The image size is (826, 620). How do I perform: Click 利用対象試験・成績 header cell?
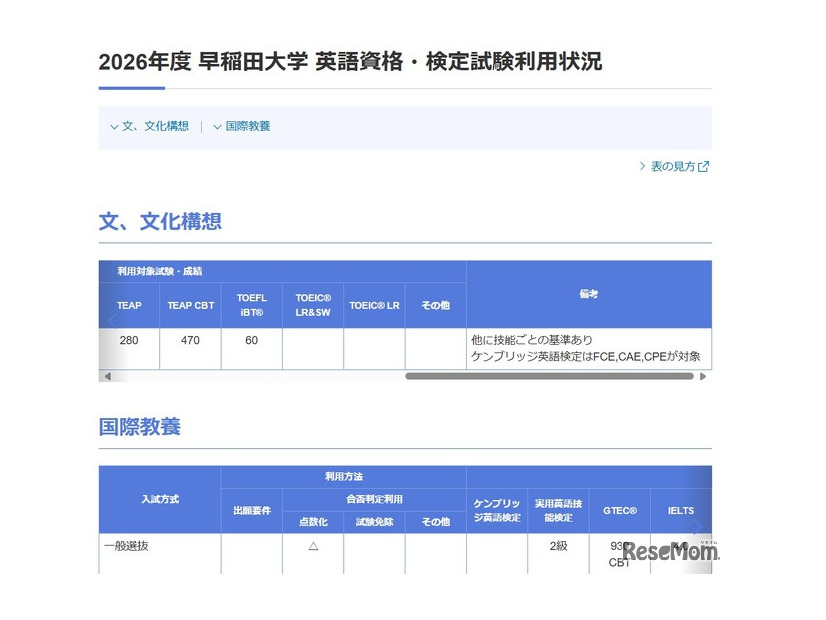point(282,272)
